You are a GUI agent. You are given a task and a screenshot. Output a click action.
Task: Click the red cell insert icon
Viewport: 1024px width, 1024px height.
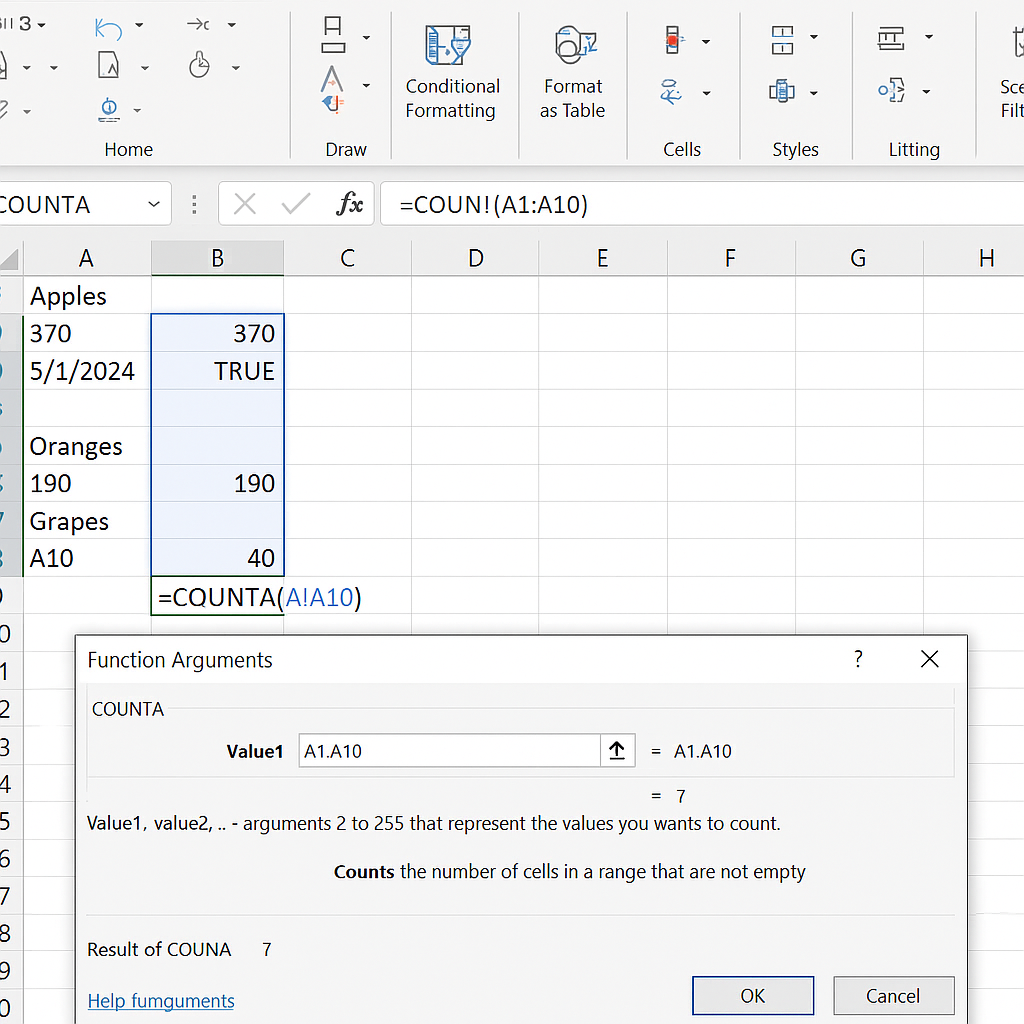[x=673, y=40]
